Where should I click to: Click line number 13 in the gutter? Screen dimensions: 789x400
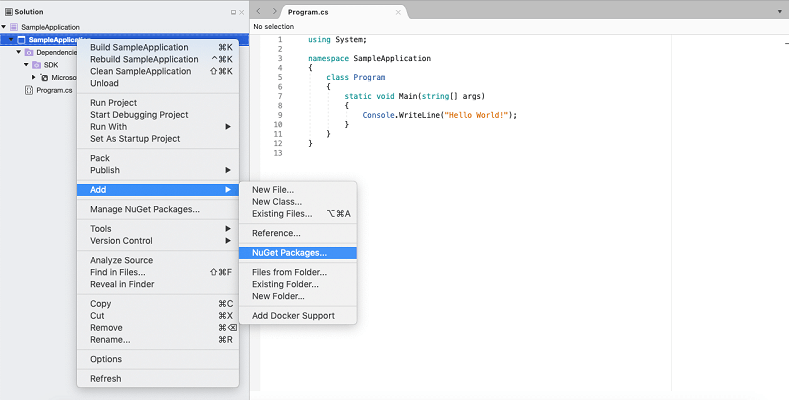(x=278, y=153)
